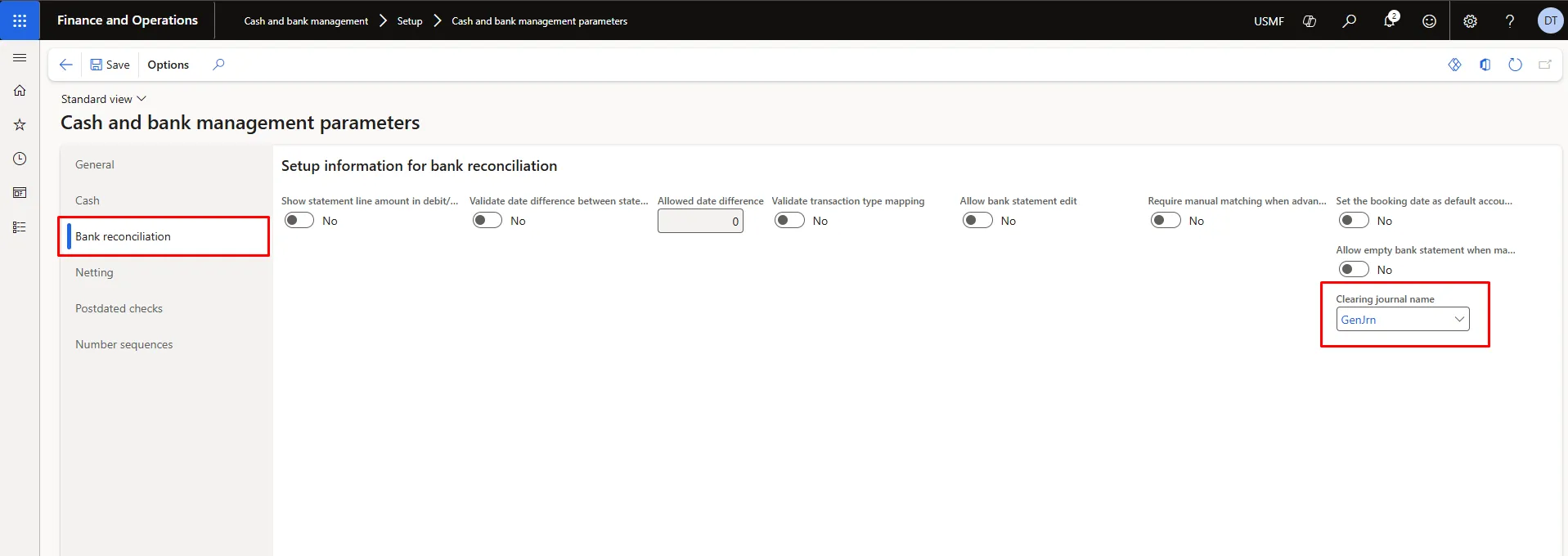Click the personalize diamond icon

coord(1454,65)
